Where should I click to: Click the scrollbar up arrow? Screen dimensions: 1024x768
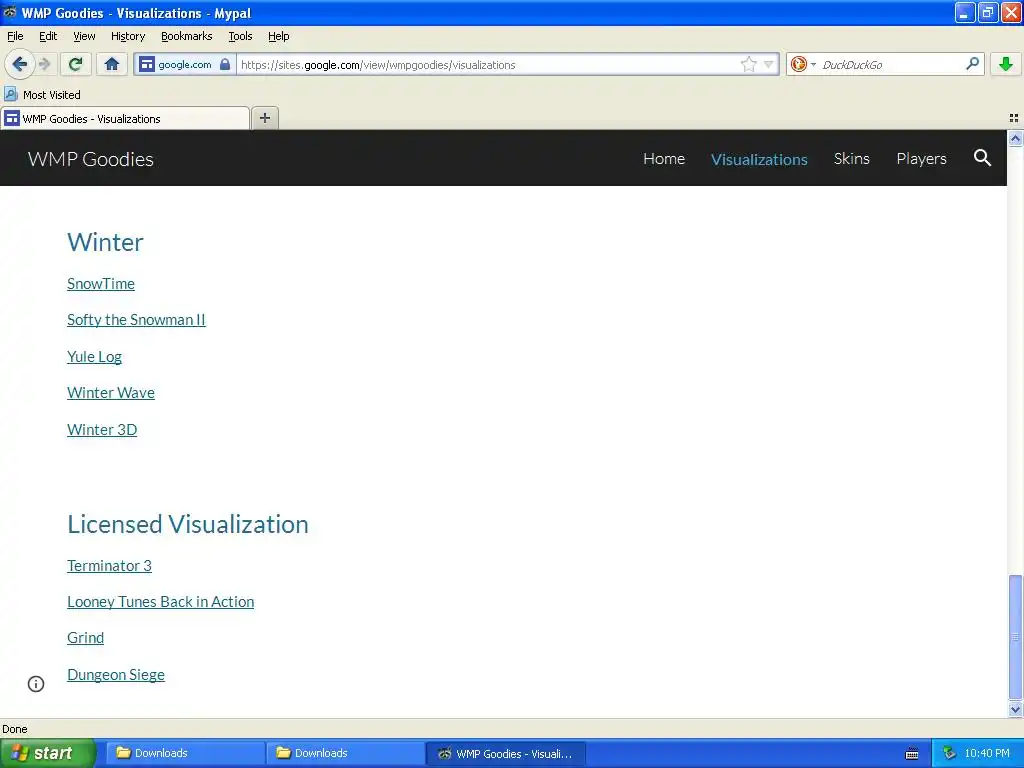pos(1015,138)
